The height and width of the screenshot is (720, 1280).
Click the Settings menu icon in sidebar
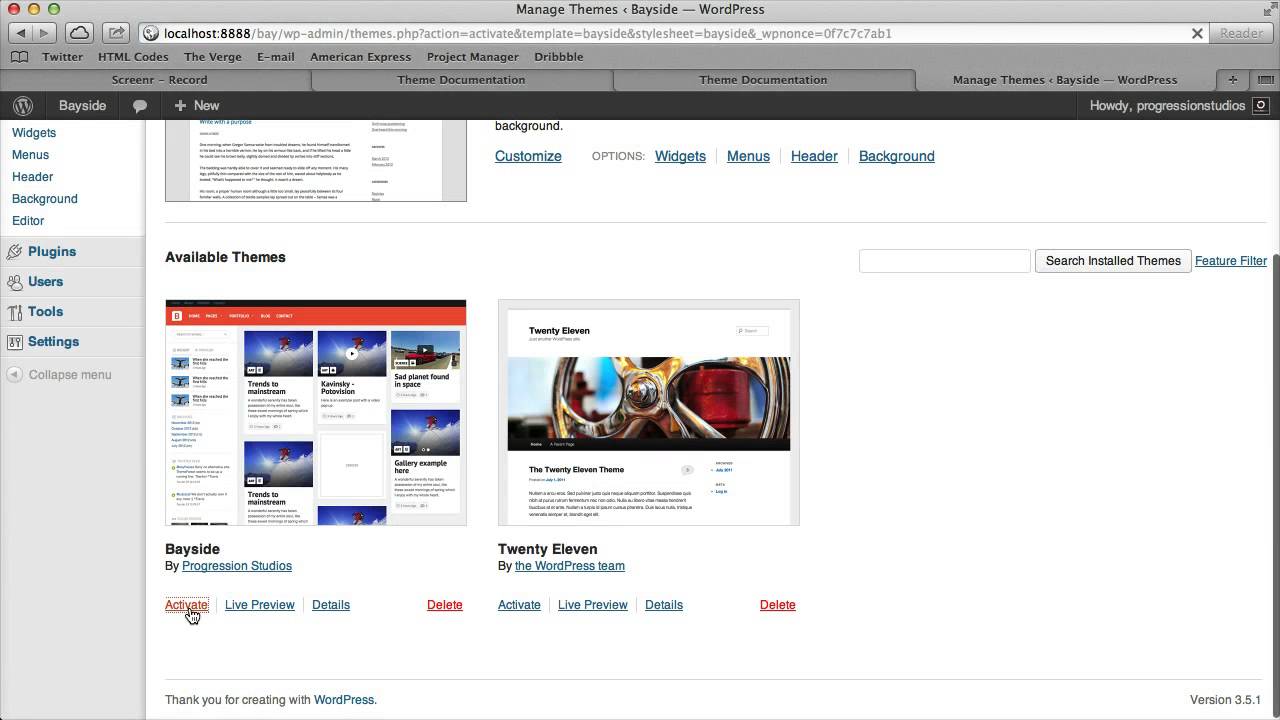[15, 342]
